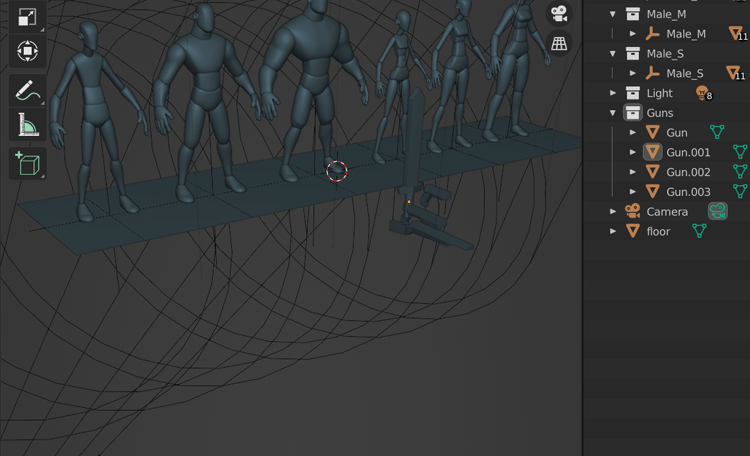Expand the Camera object row

pos(613,211)
